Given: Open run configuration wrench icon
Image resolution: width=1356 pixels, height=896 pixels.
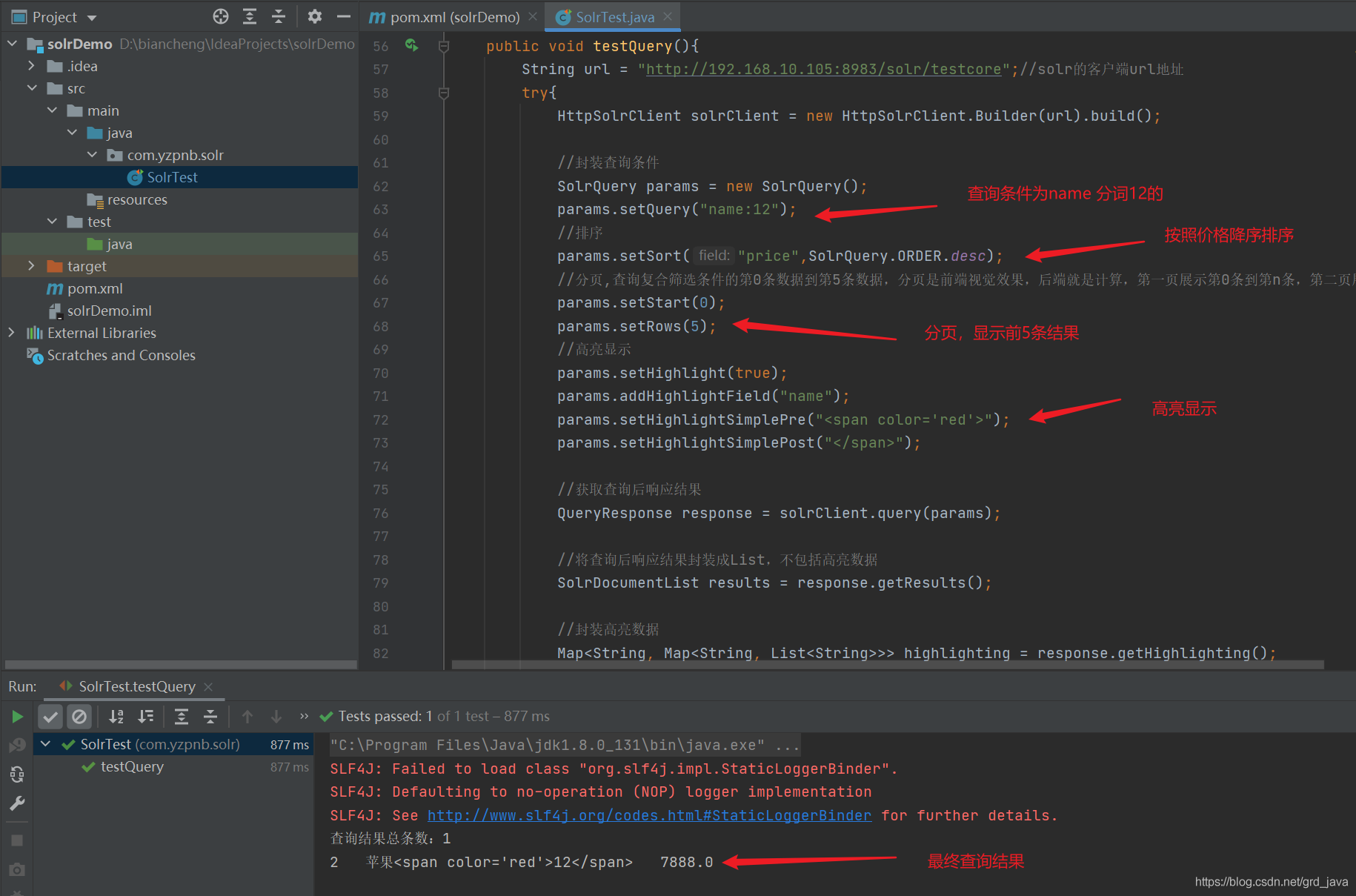Looking at the screenshot, I should [17, 803].
